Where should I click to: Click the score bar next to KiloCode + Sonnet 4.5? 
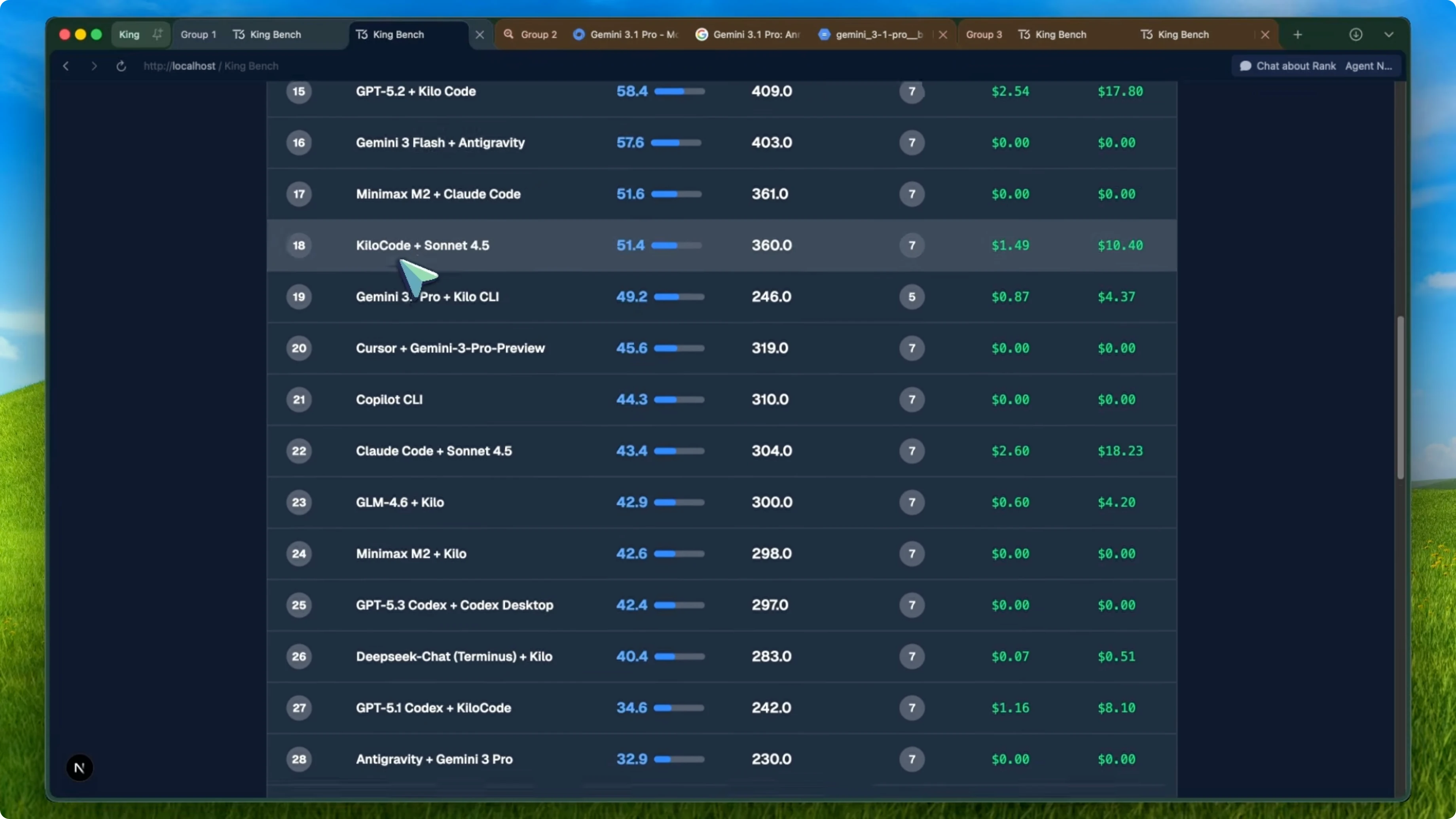click(678, 245)
